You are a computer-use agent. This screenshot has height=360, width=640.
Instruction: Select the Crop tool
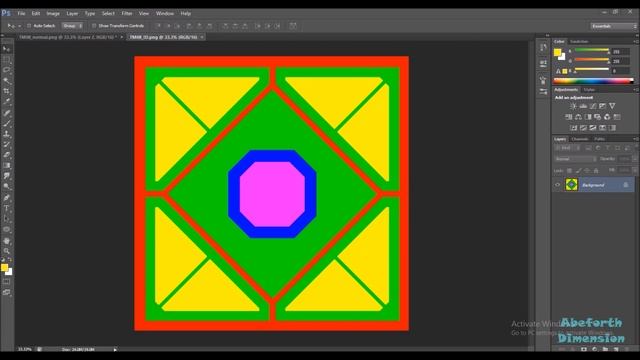pos(7,91)
